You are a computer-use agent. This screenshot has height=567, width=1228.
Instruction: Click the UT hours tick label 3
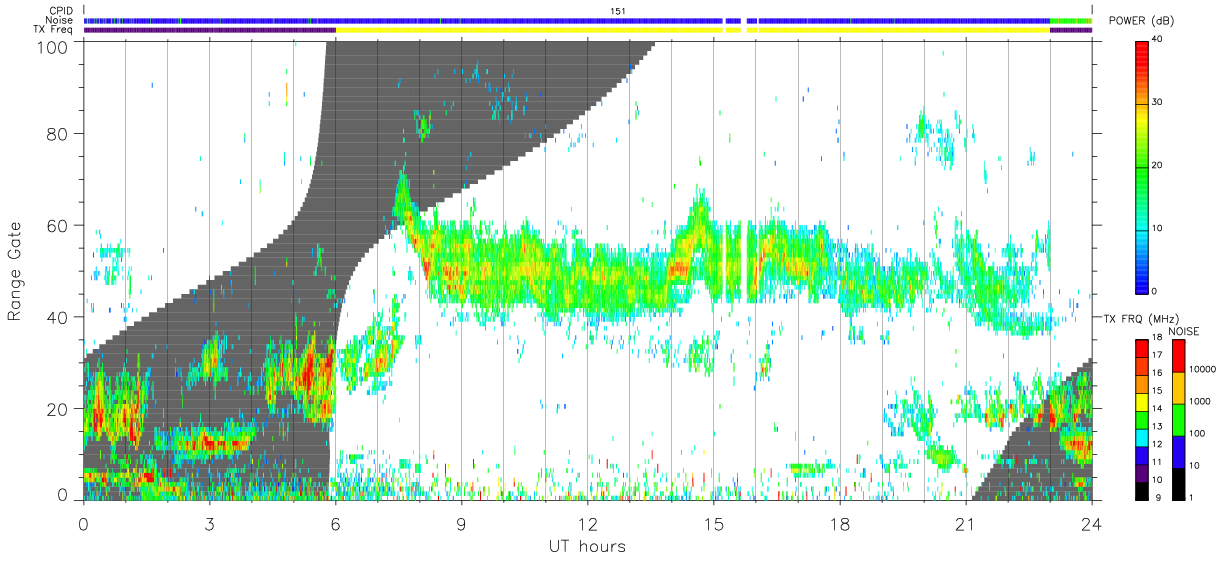(x=209, y=522)
